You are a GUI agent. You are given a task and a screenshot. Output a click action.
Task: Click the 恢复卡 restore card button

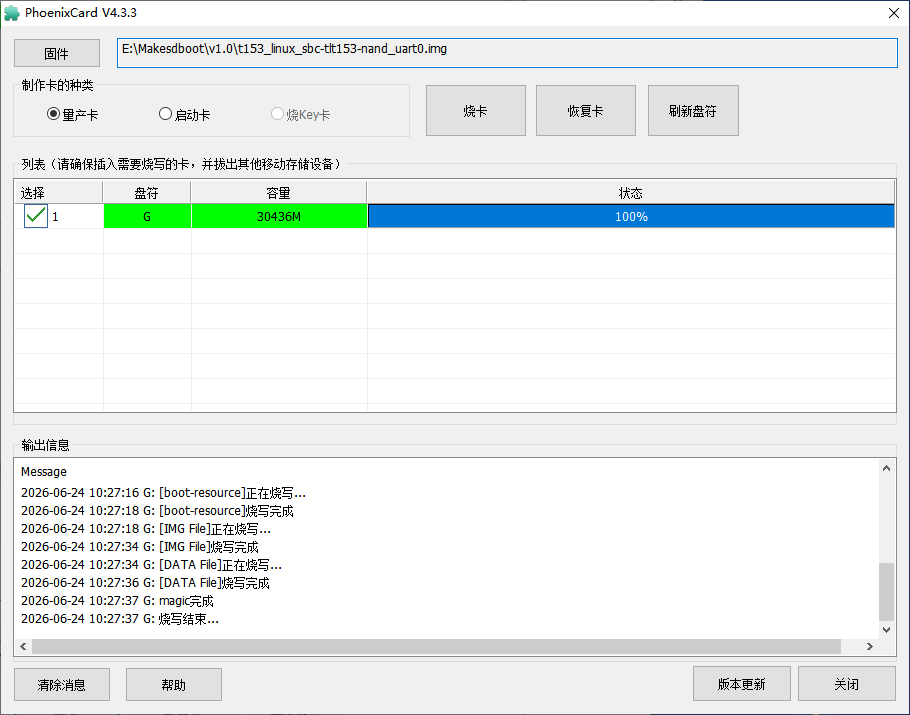click(586, 111)
